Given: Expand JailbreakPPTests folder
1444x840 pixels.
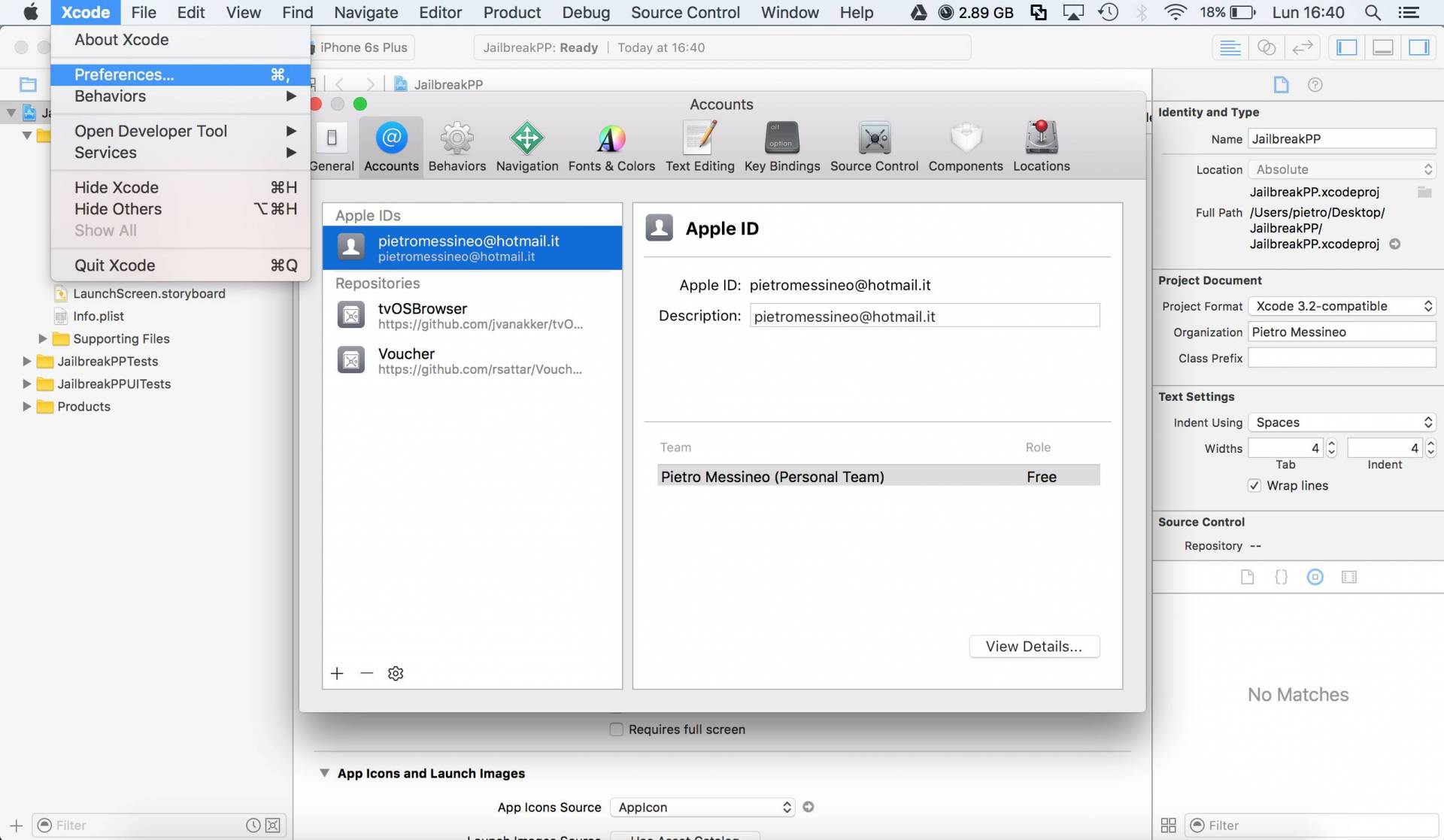Looking at the screenshot, I should pos(27,361).
